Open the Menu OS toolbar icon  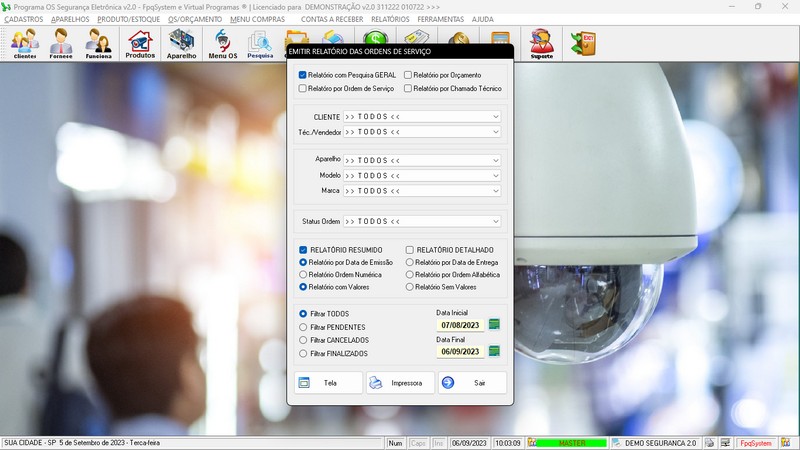[222, 44]
